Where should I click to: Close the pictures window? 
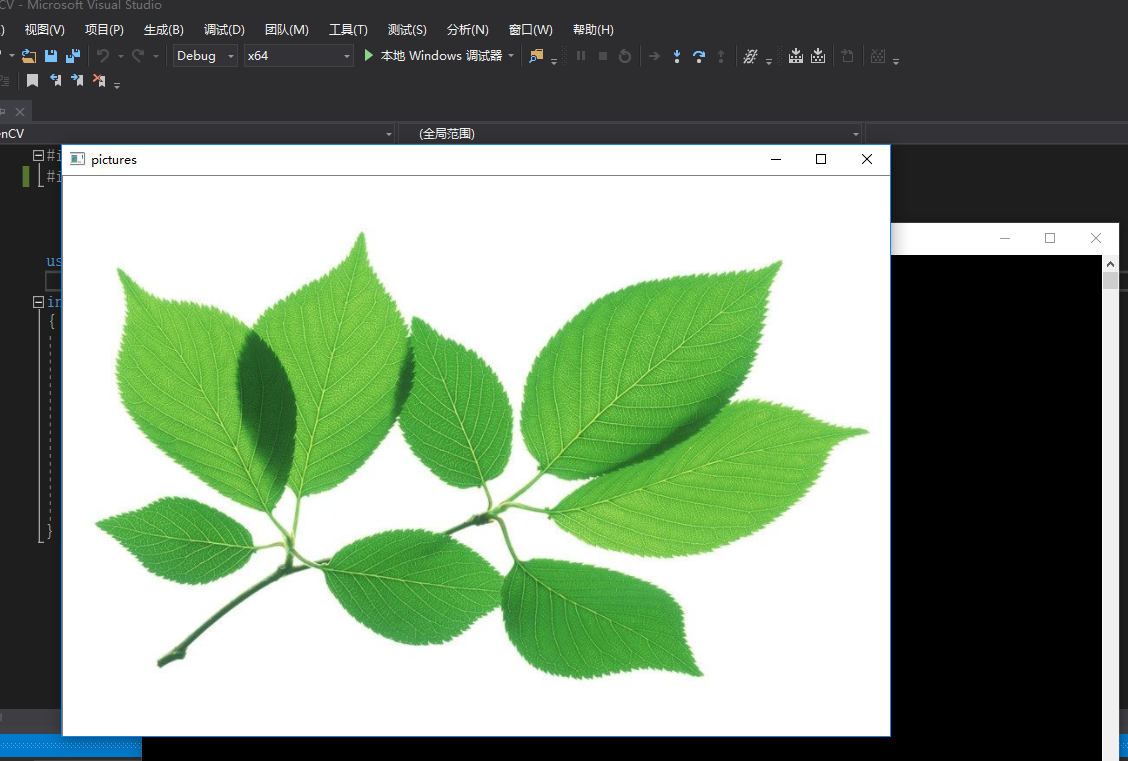[x=867, y=159]
